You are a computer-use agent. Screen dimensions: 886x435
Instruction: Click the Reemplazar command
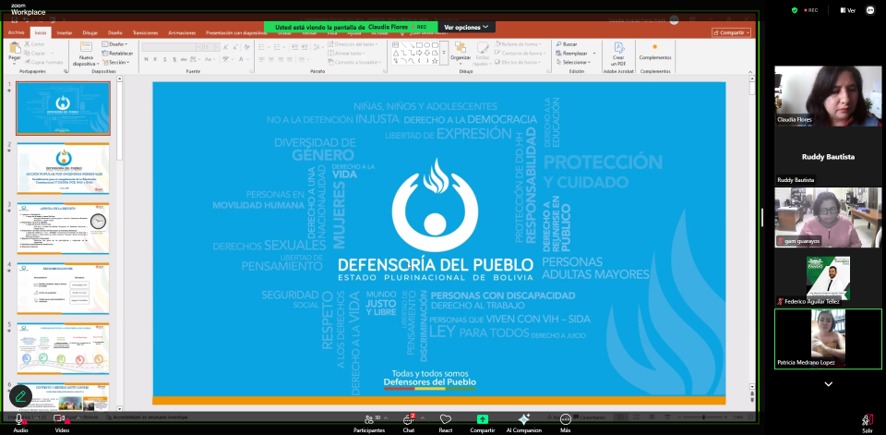pos(571,53)
